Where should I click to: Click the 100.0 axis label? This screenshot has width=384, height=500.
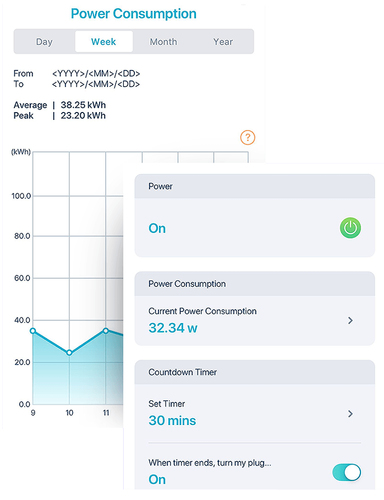click(x=21, y=196)
